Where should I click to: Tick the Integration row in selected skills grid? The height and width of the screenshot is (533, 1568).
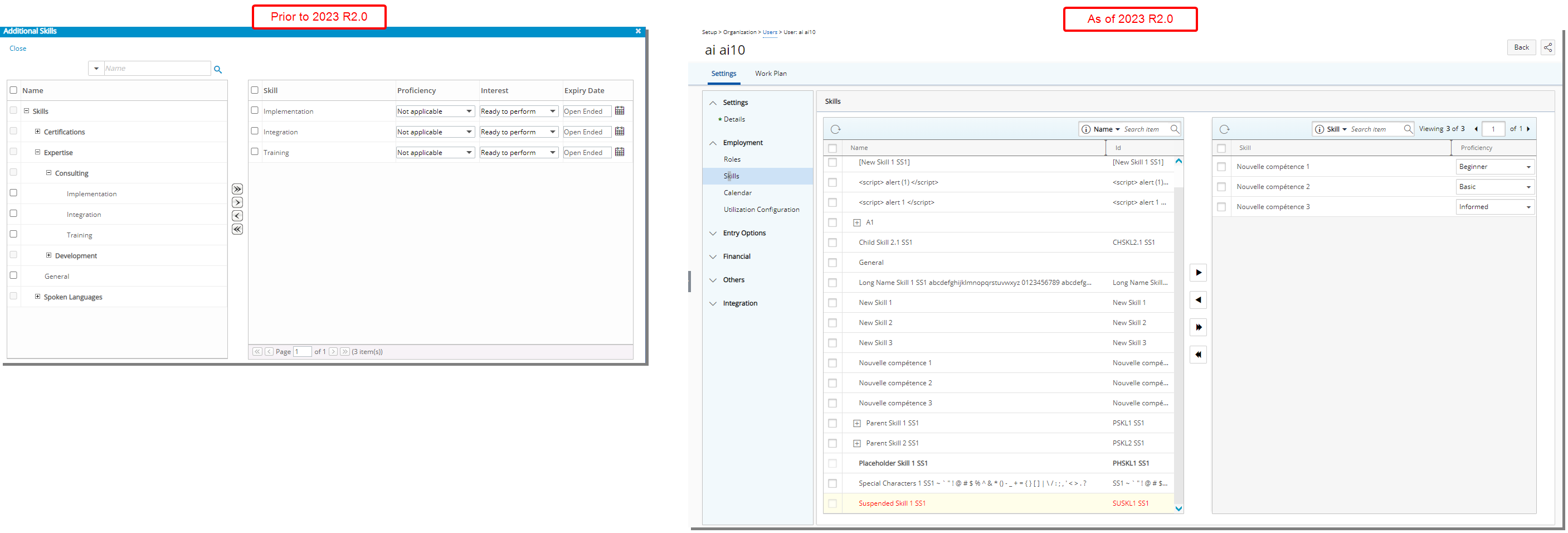255,131
